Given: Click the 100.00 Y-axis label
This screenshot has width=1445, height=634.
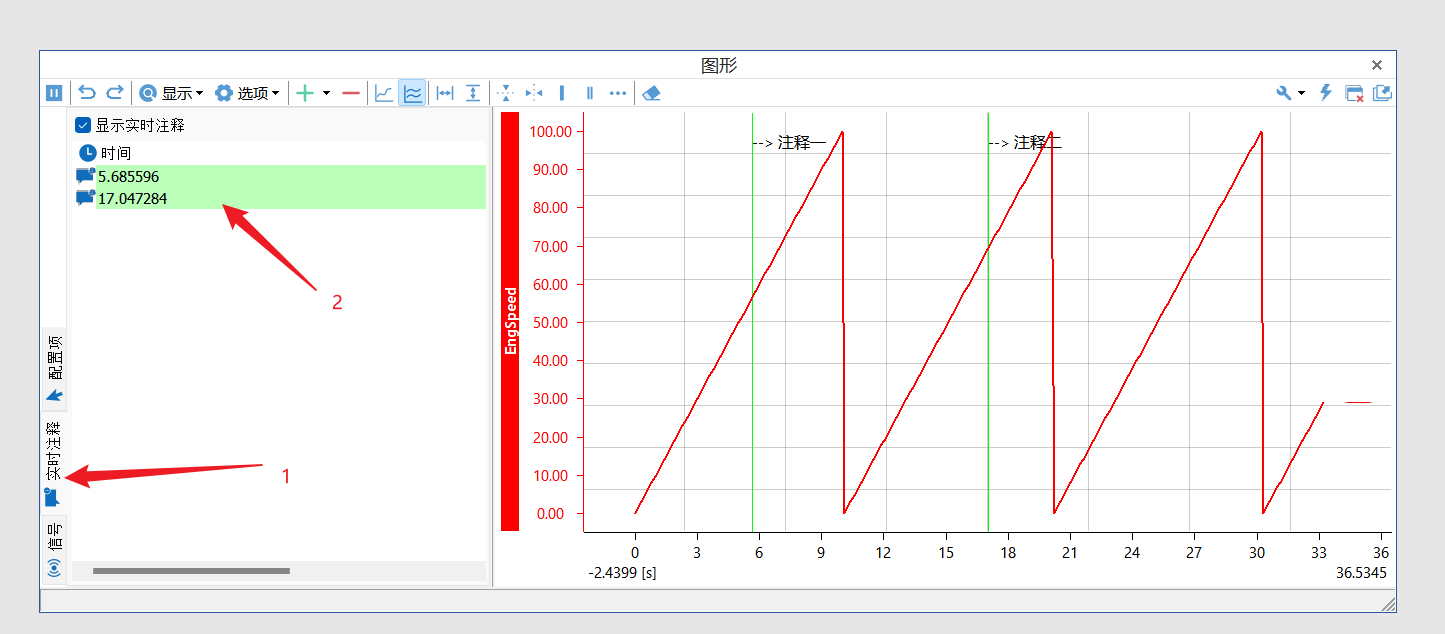Looking at the screenshot, I should pyautogui.click(x=551, y=132).
